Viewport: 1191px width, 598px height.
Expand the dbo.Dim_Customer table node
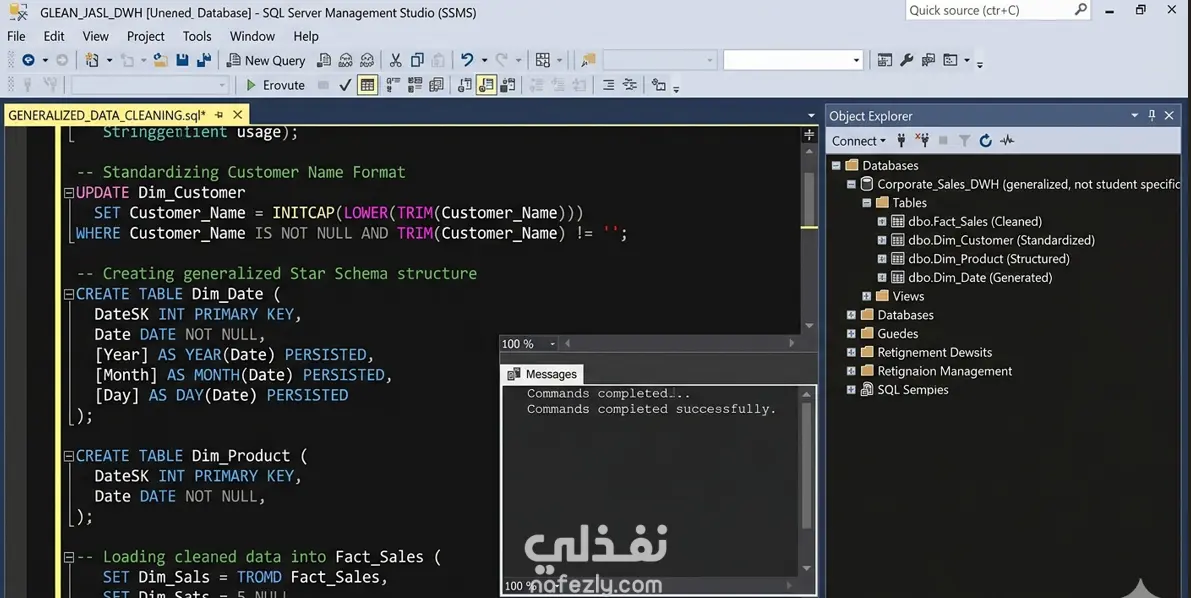pyautogui.click(x=882, y=240)
